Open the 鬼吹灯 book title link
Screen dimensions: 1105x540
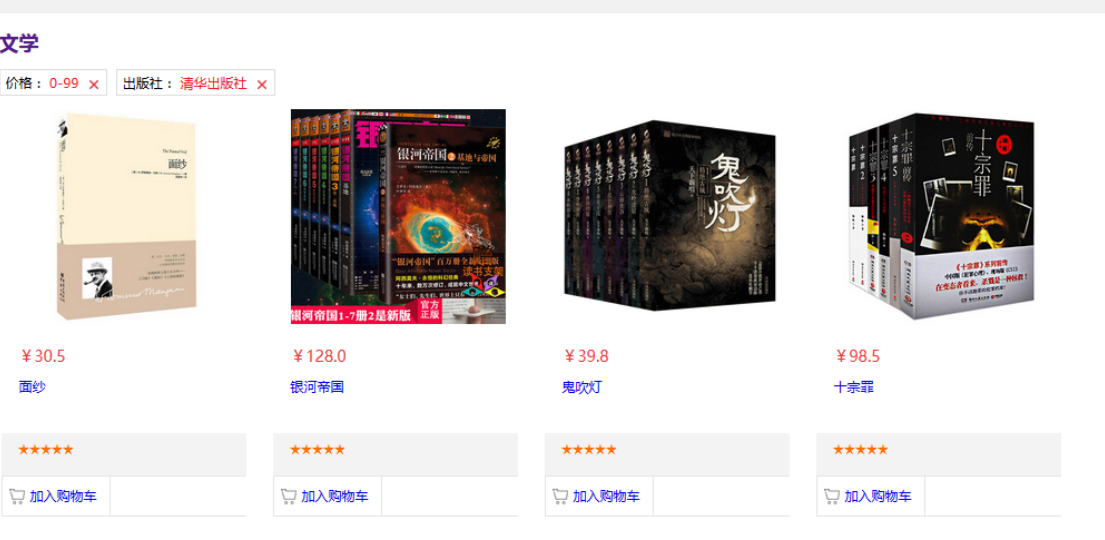pos(582,387)
